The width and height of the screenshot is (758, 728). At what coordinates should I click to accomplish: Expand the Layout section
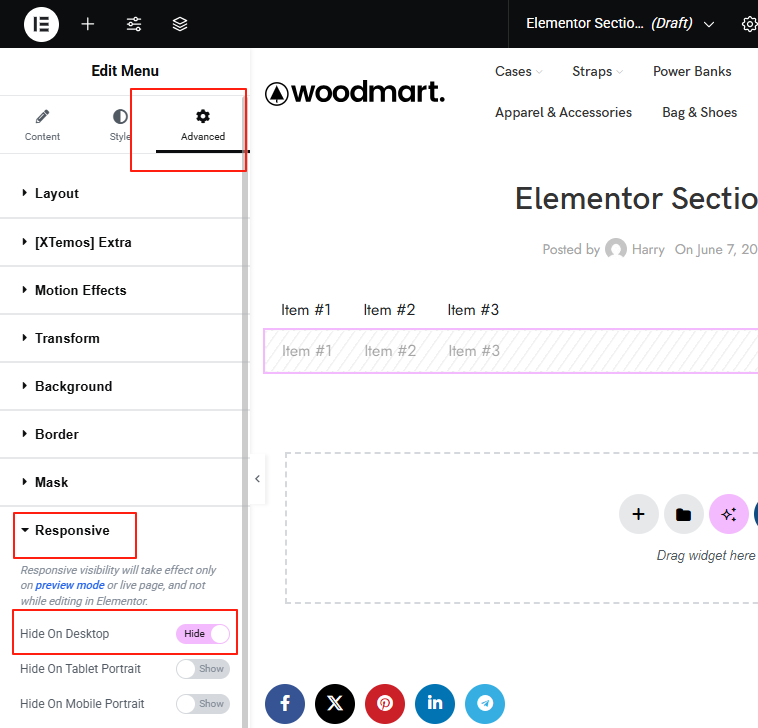[x=57, y=194]
